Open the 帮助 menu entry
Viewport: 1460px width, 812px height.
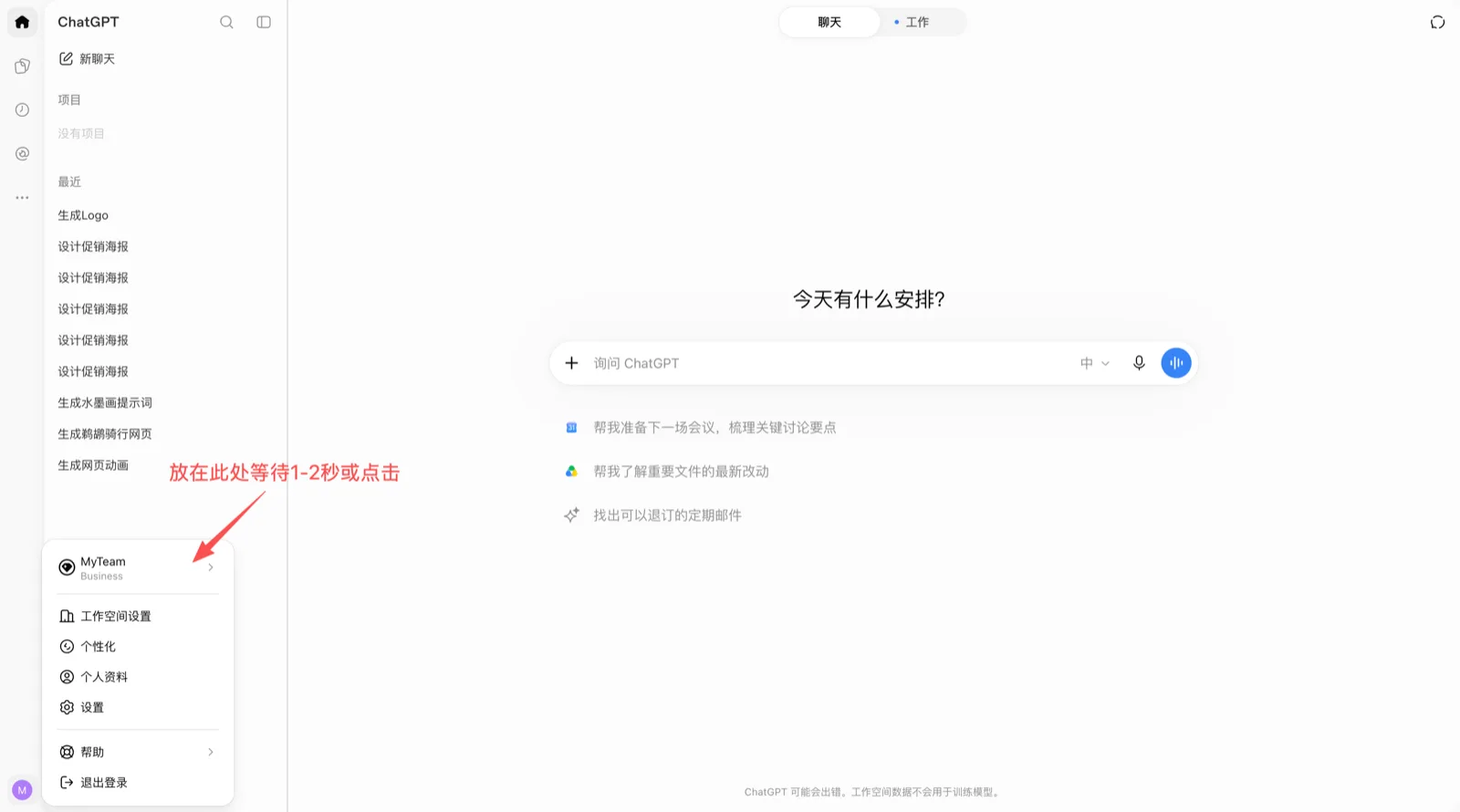coord(138,752)
